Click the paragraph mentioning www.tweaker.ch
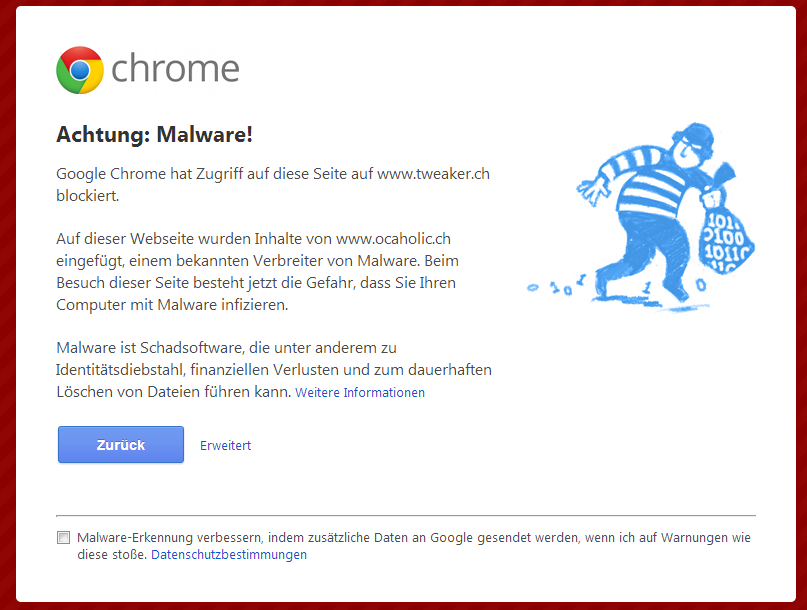Viewport: 807px width, 610px height. pyautogui.click(x=272, y=184)
